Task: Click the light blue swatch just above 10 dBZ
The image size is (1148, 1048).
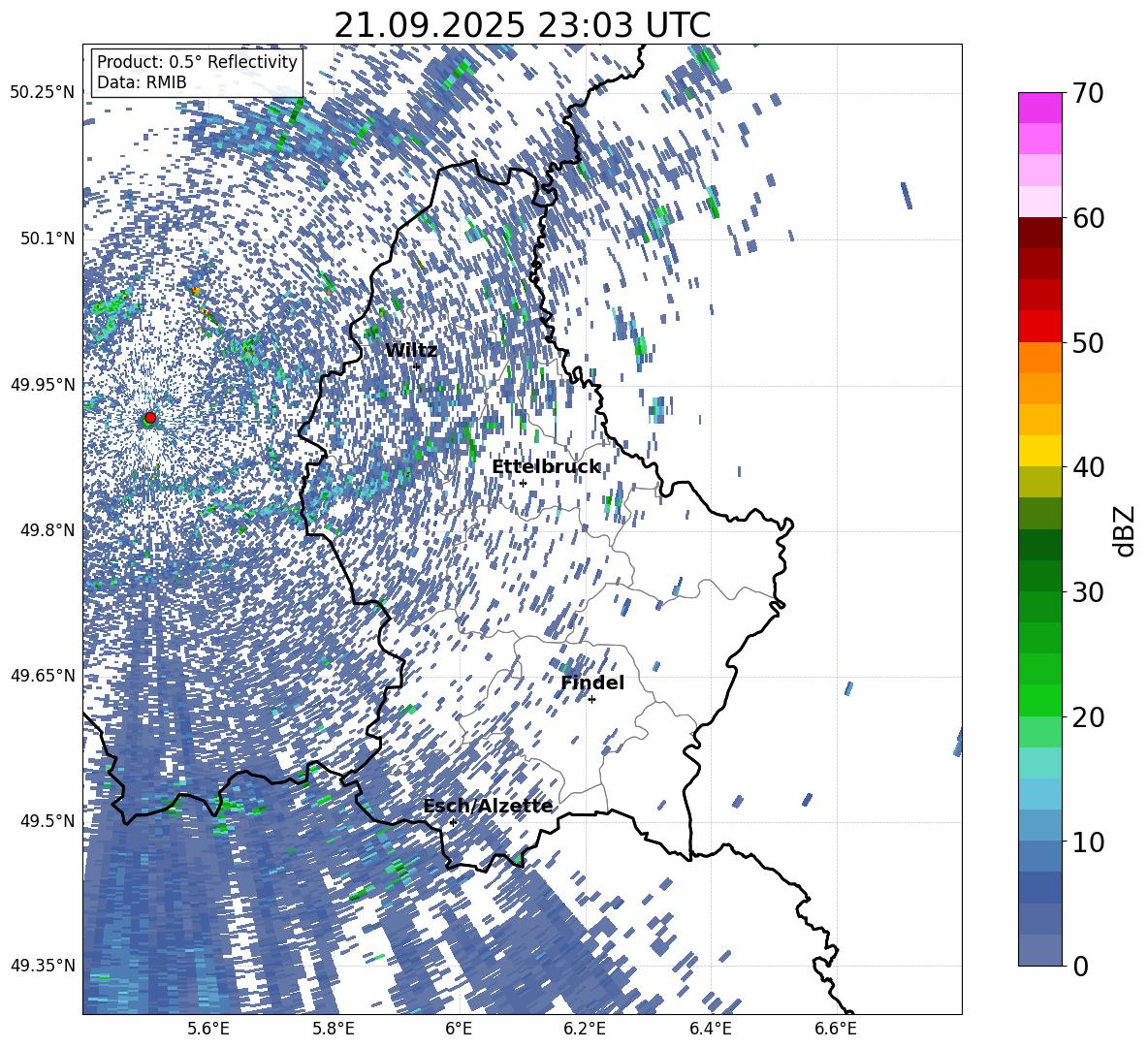Action: (x=1039, y=826)
